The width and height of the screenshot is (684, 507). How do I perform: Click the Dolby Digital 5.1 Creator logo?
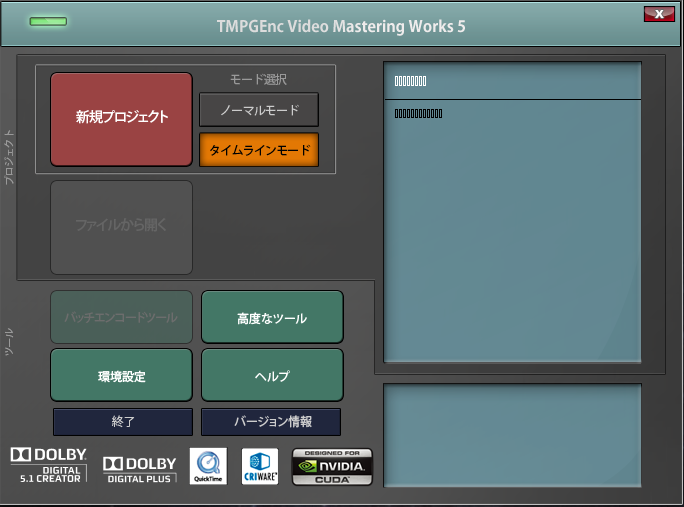49,465
